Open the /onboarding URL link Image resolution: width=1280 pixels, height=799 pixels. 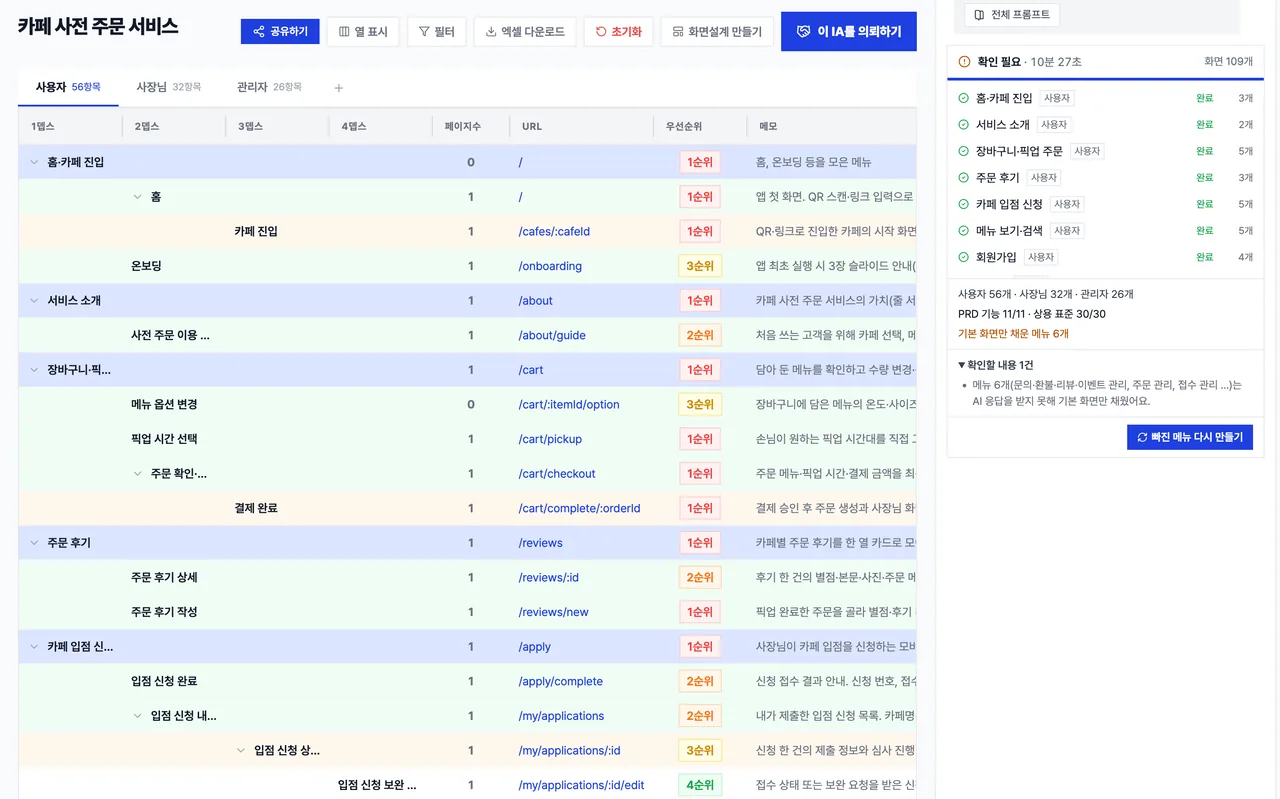[550, 266]
